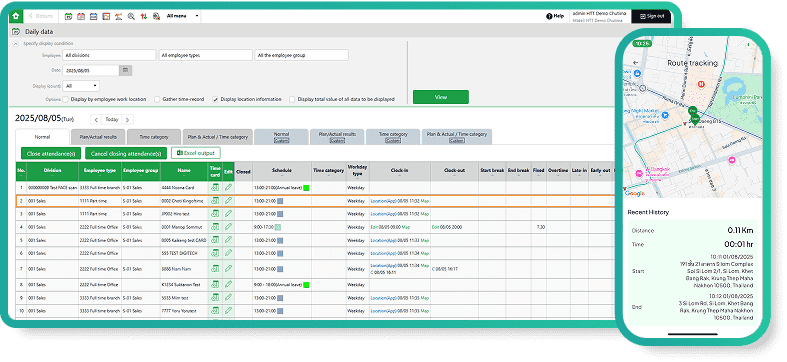The width and height of the screenshot is (787, 362).
Task: Sort by the Schedule column header
Action: click(282, 171)
